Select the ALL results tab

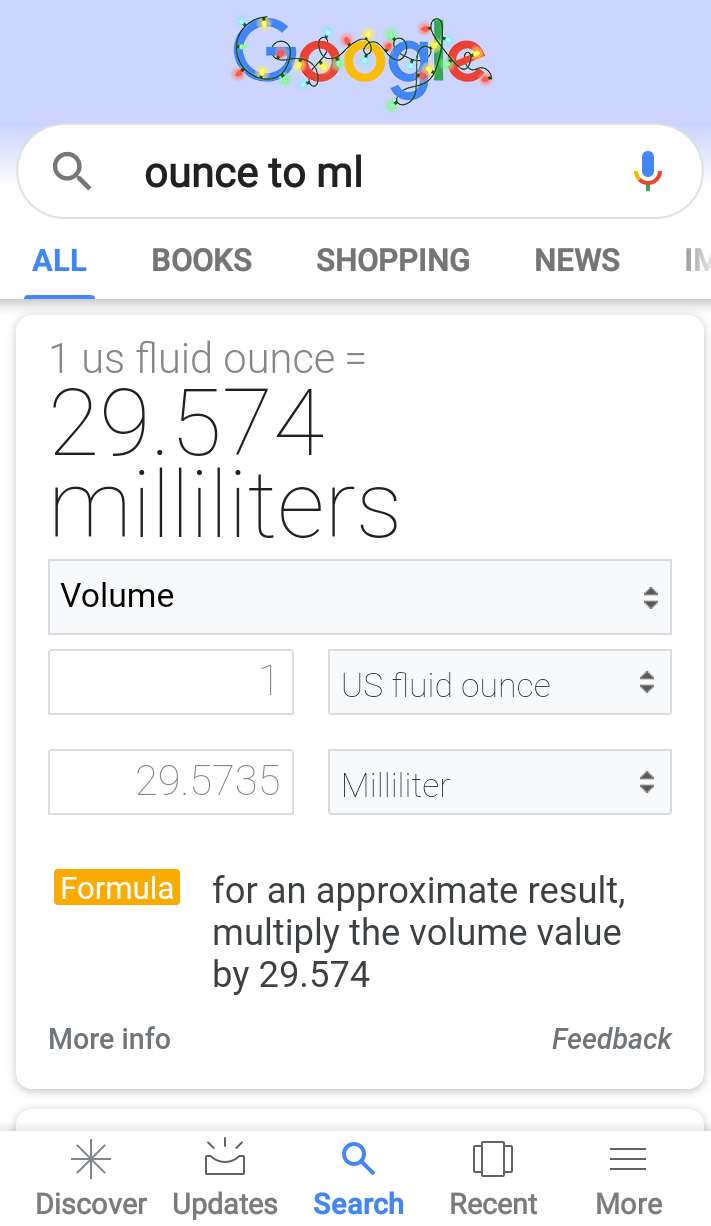coord(60,261)
